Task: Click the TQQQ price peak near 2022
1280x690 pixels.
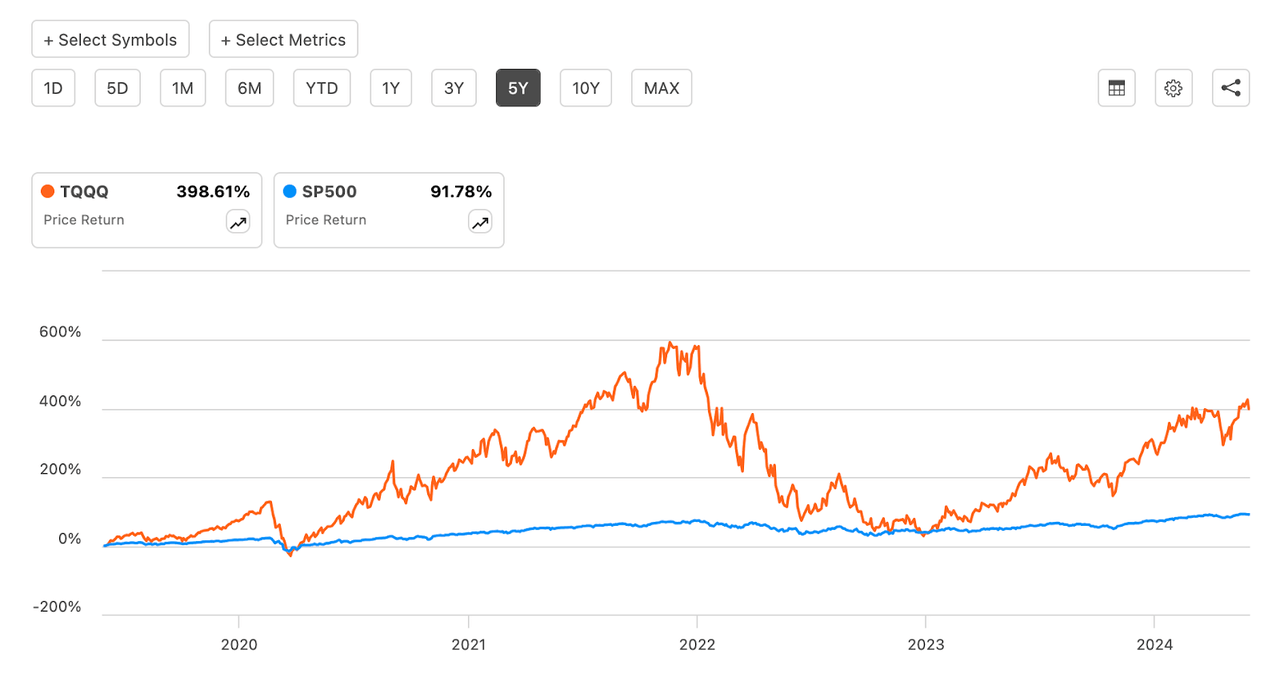Action: pos(669,343)
